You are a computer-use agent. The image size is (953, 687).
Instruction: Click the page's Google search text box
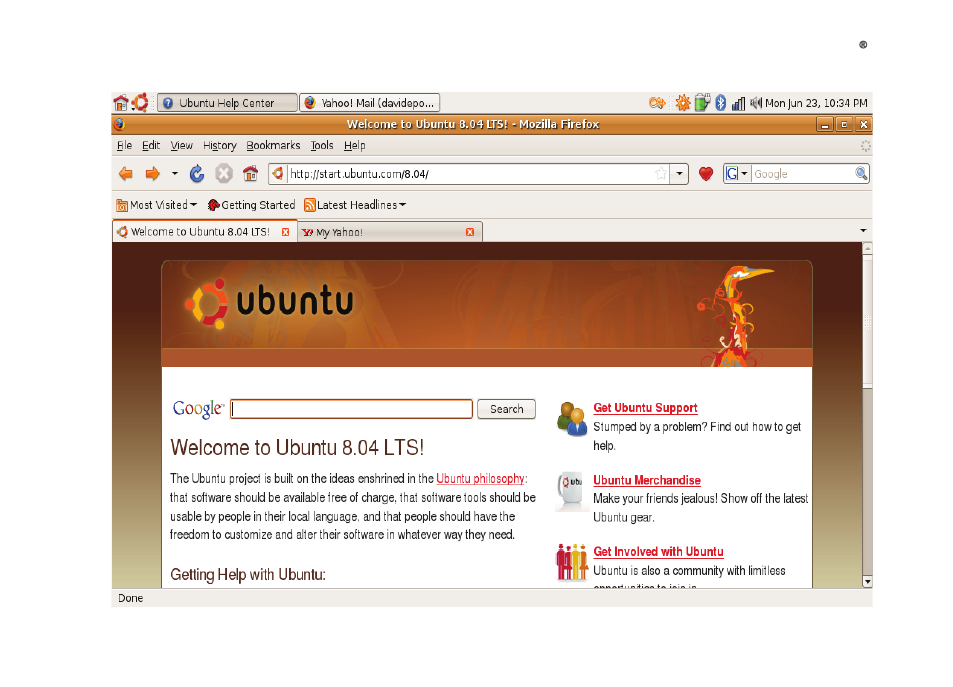tap(351, 409)
